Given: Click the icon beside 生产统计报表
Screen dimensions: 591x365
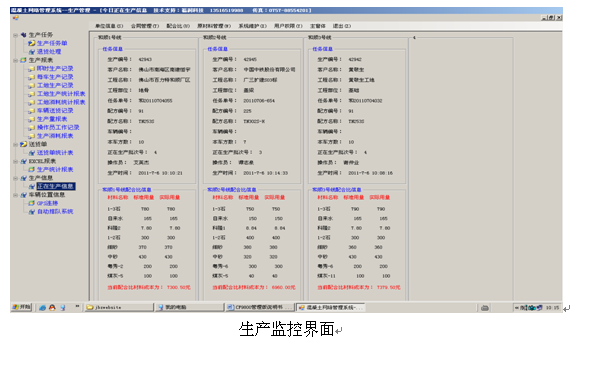Looking at the screenshot, I should click(32, 170).
